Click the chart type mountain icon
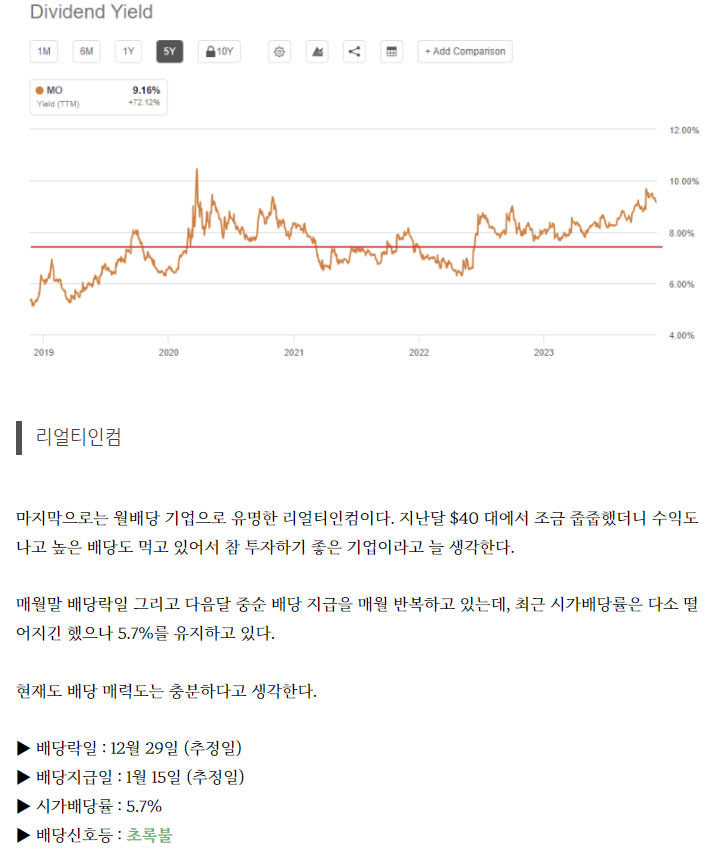Image resolution: width=727 pixels, height=849 pixels. coord(317,51)
